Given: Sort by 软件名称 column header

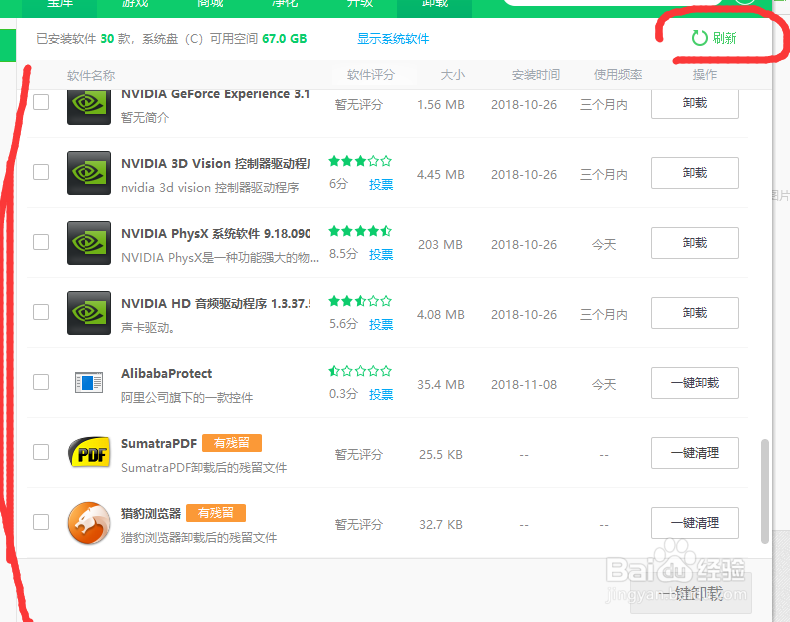Looking at the screenshot, I should tap(91, 76).
